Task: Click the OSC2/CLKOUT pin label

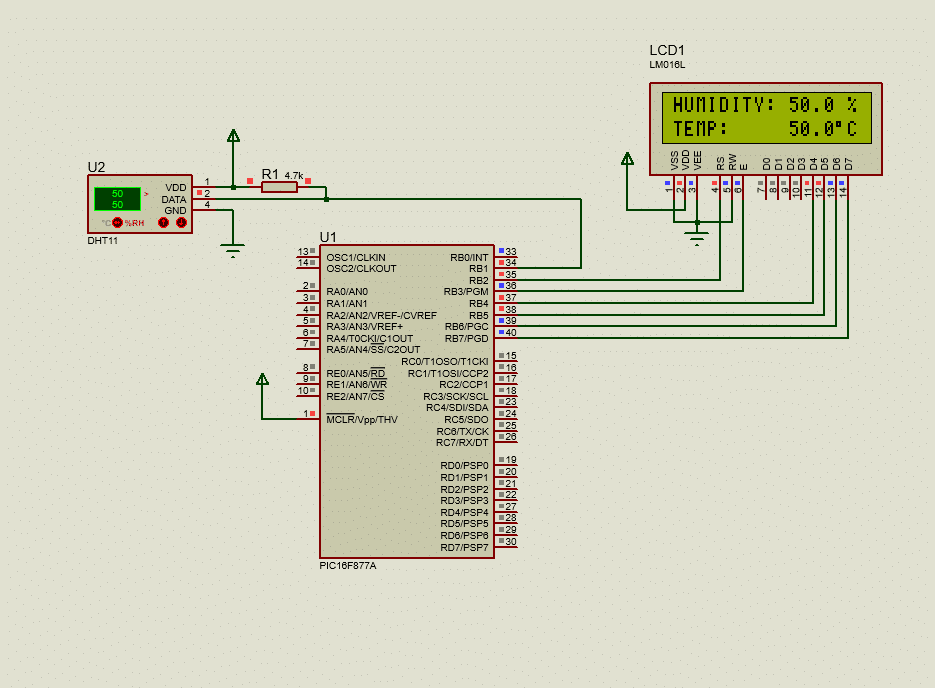Action: [361, 269]
